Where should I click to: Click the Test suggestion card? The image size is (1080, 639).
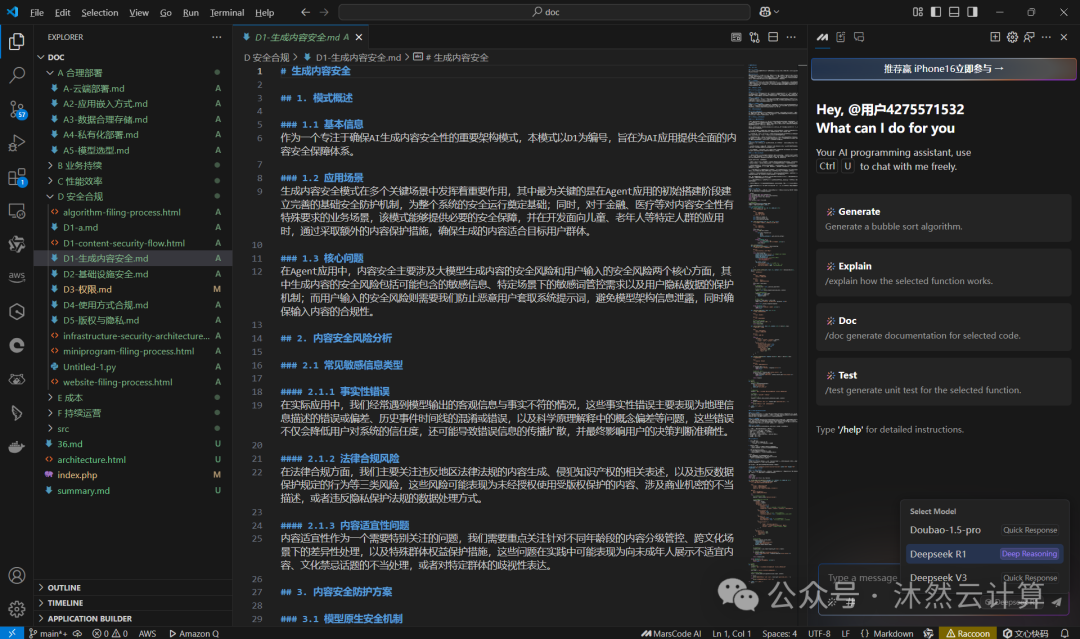coord(944,382)
